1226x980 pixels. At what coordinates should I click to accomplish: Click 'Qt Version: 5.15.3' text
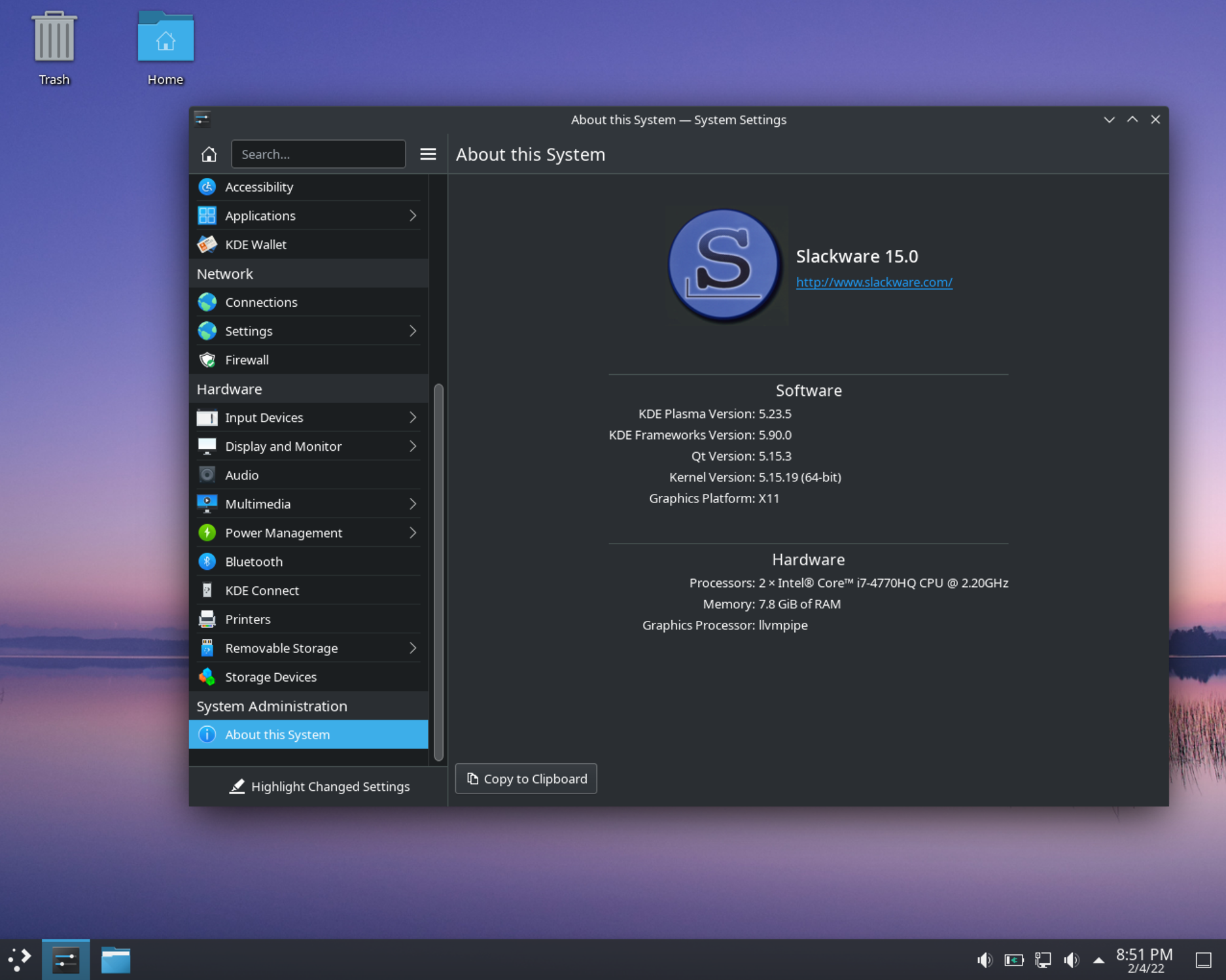741,456
